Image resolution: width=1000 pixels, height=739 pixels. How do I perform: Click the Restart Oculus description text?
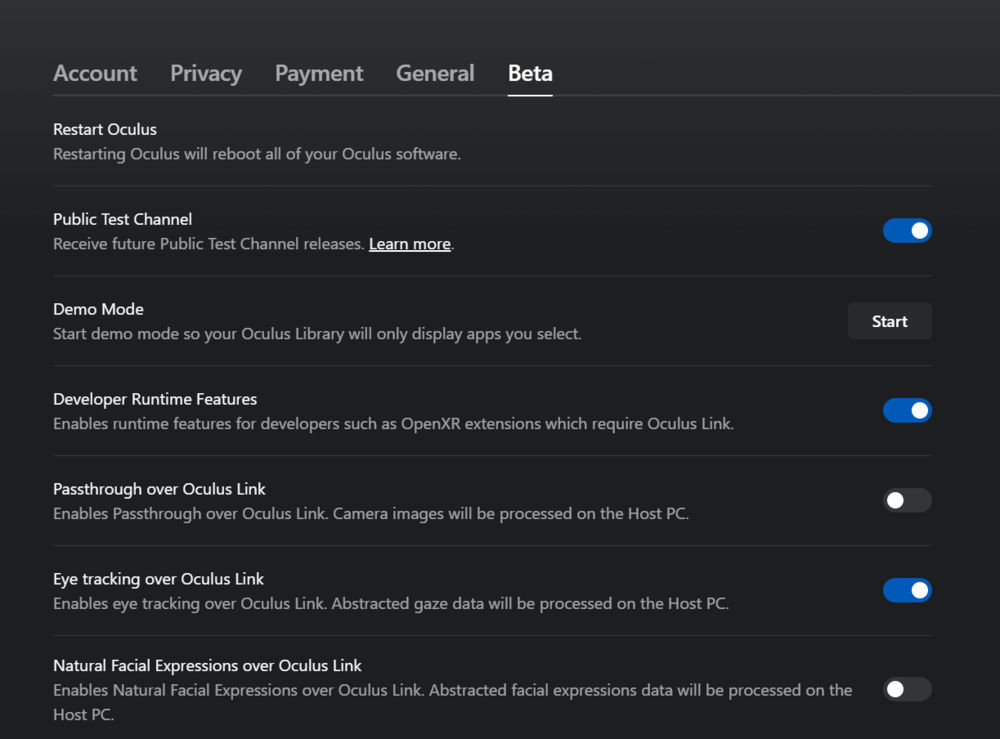point(256,154)
